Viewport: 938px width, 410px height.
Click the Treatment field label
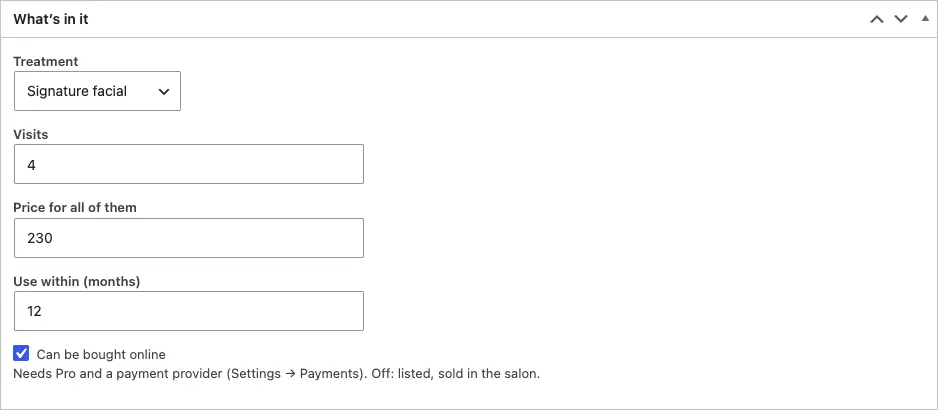pos(45,61)
